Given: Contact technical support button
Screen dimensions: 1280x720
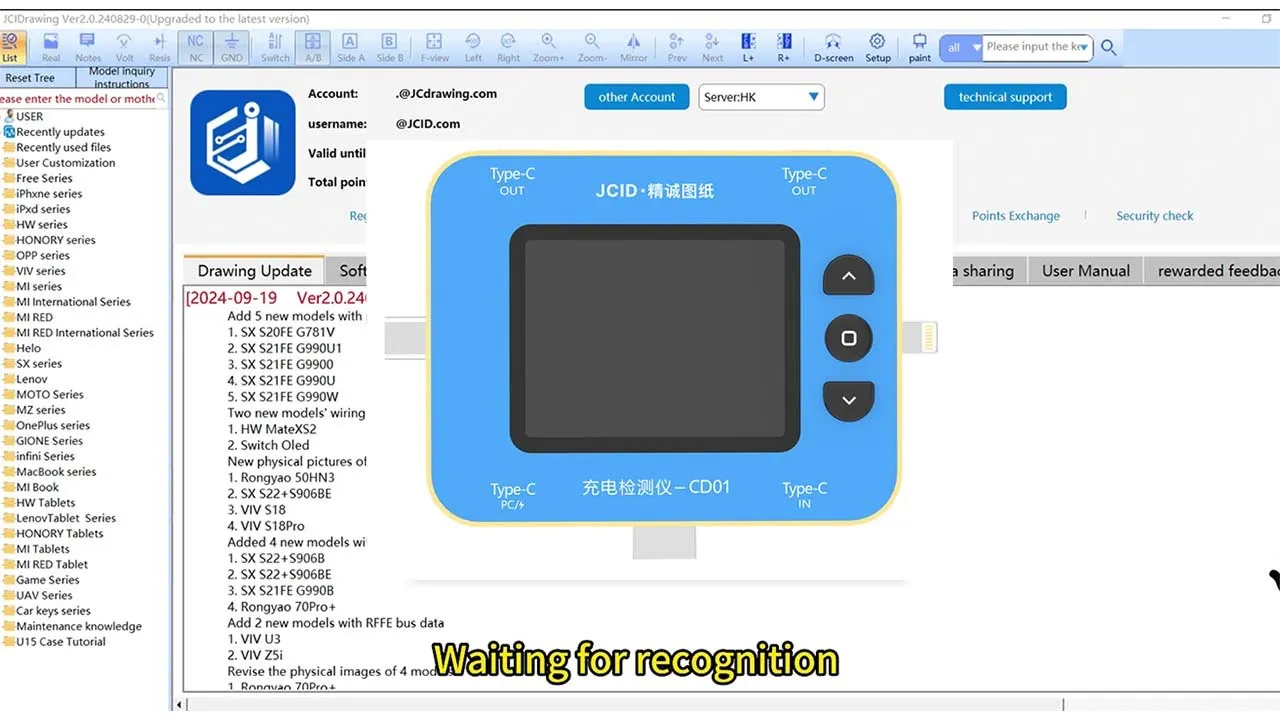Looking at the screenshot, I should click(x=1005, y=97).
